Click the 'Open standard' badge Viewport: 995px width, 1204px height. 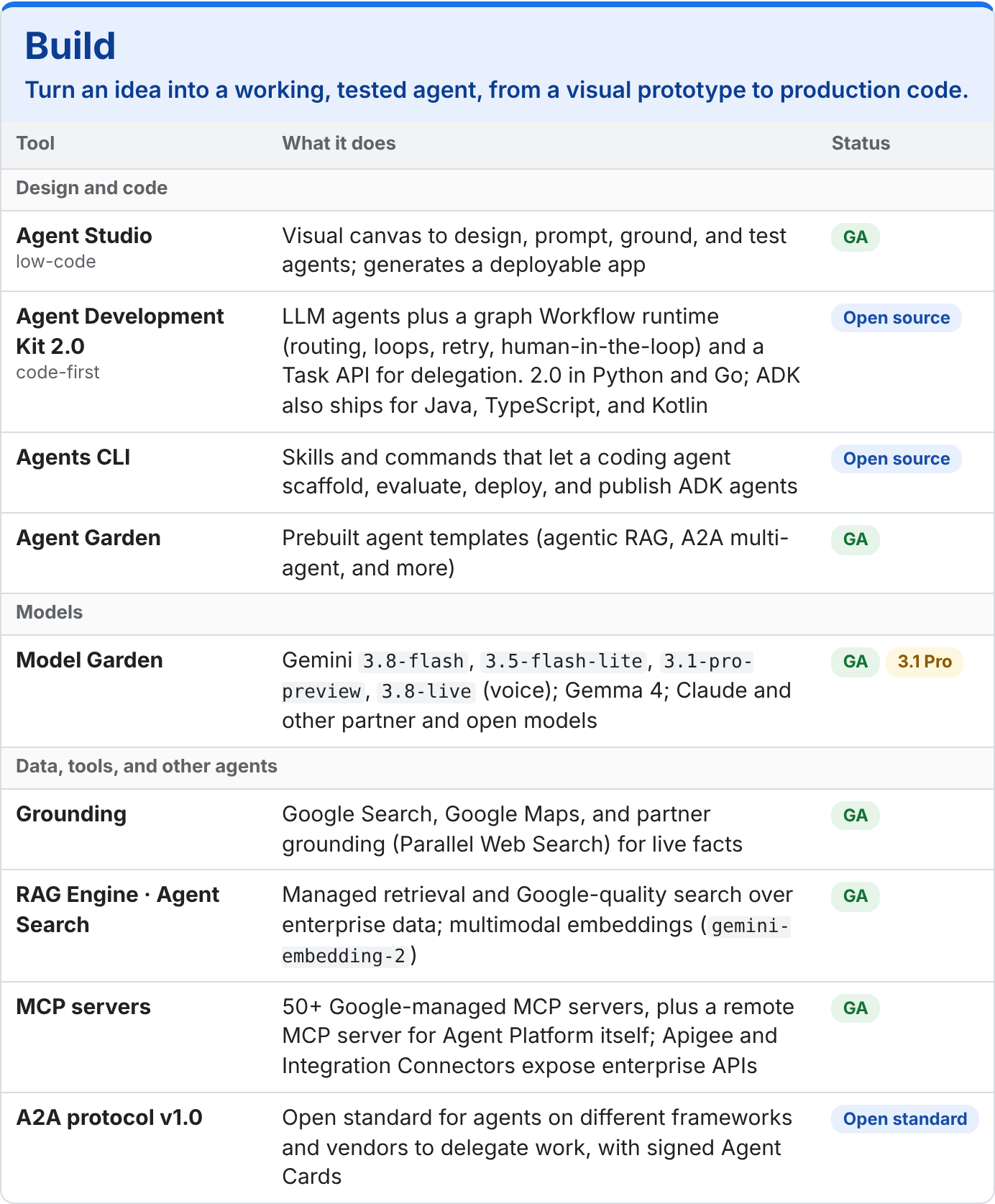click(905, 1119)
